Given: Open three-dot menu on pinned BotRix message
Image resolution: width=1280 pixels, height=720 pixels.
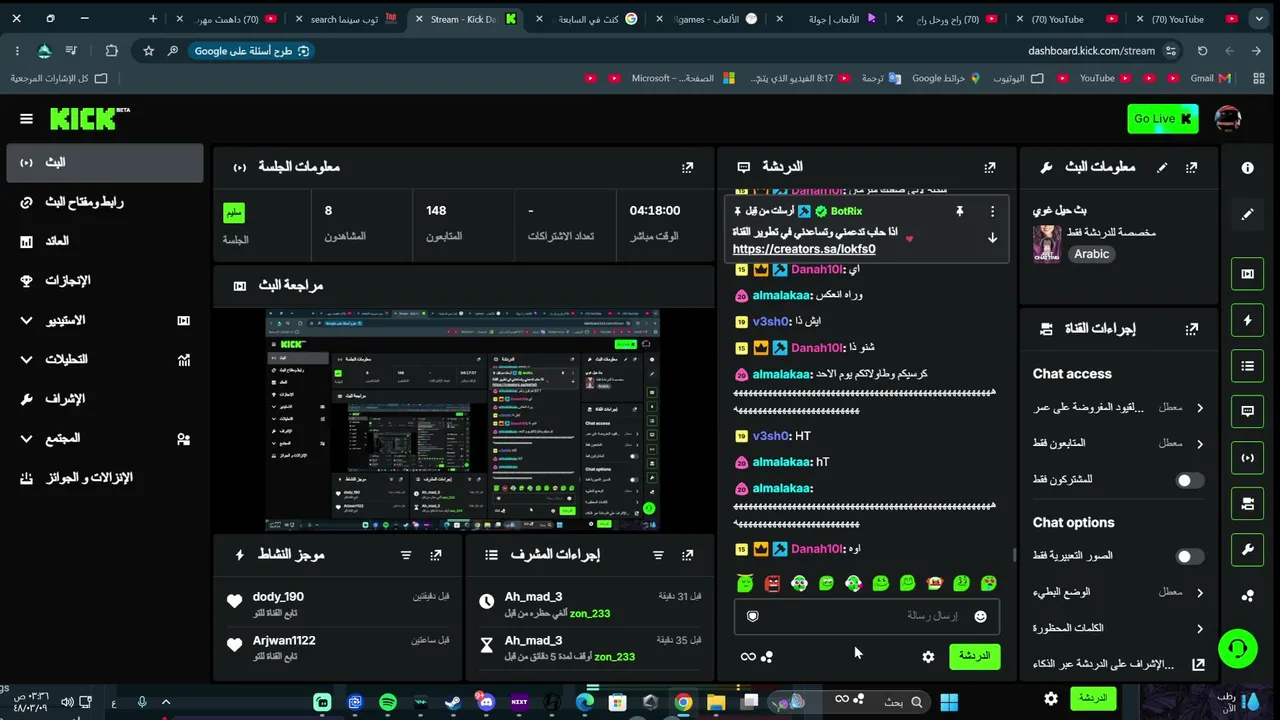Looking at the screenshot, I should tap(992, 211).
